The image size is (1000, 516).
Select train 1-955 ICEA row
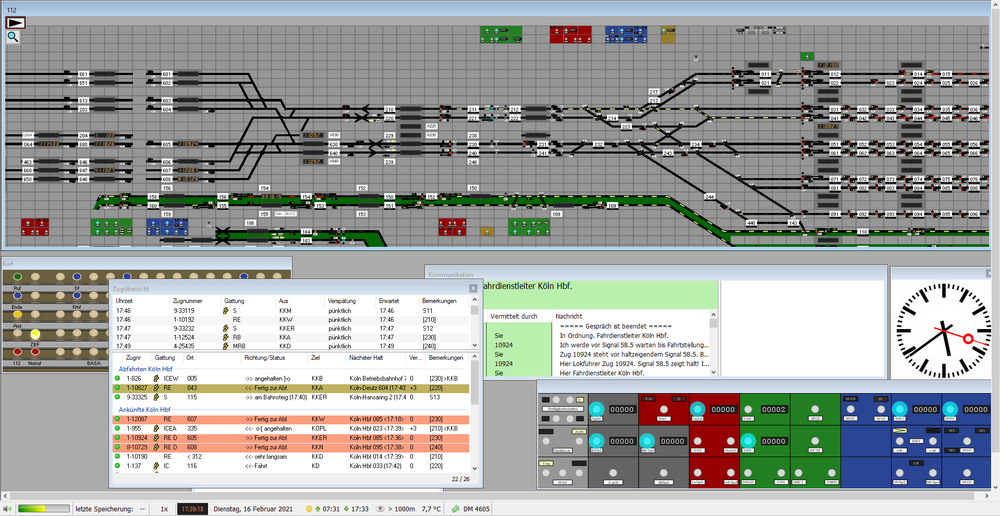[x=290, y=429]
